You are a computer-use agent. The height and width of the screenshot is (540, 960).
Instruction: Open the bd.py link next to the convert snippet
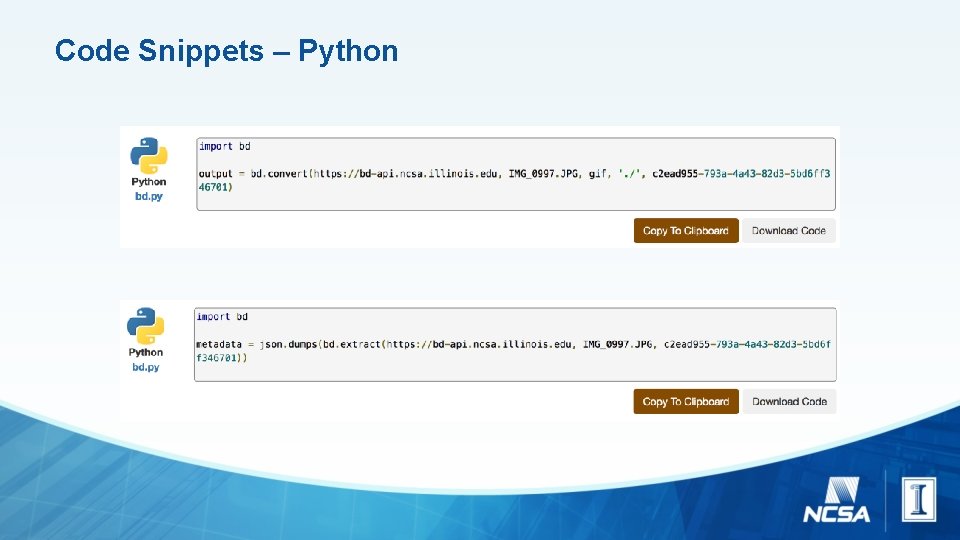149,197
